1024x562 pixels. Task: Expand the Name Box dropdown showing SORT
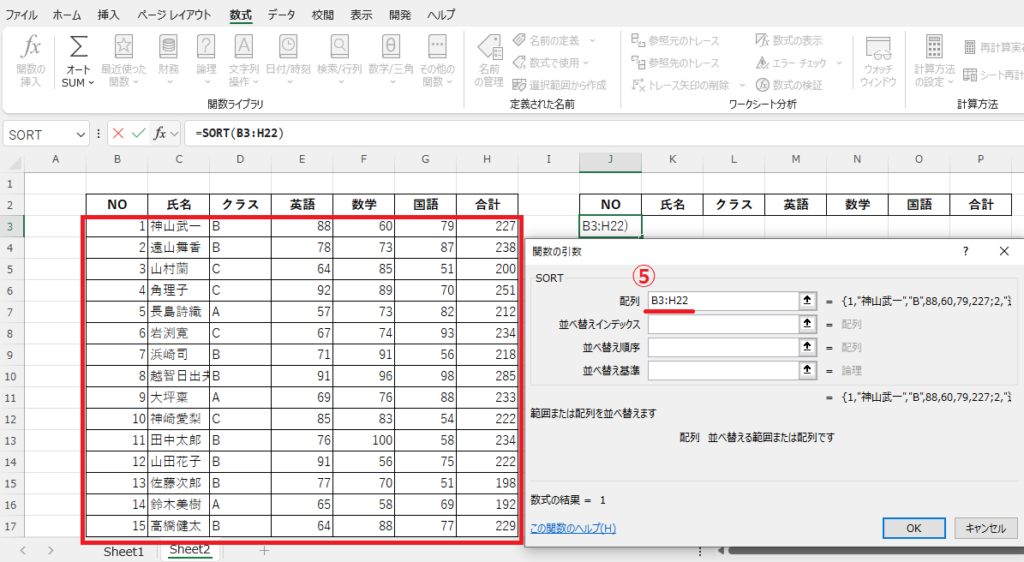coord(80,134)
